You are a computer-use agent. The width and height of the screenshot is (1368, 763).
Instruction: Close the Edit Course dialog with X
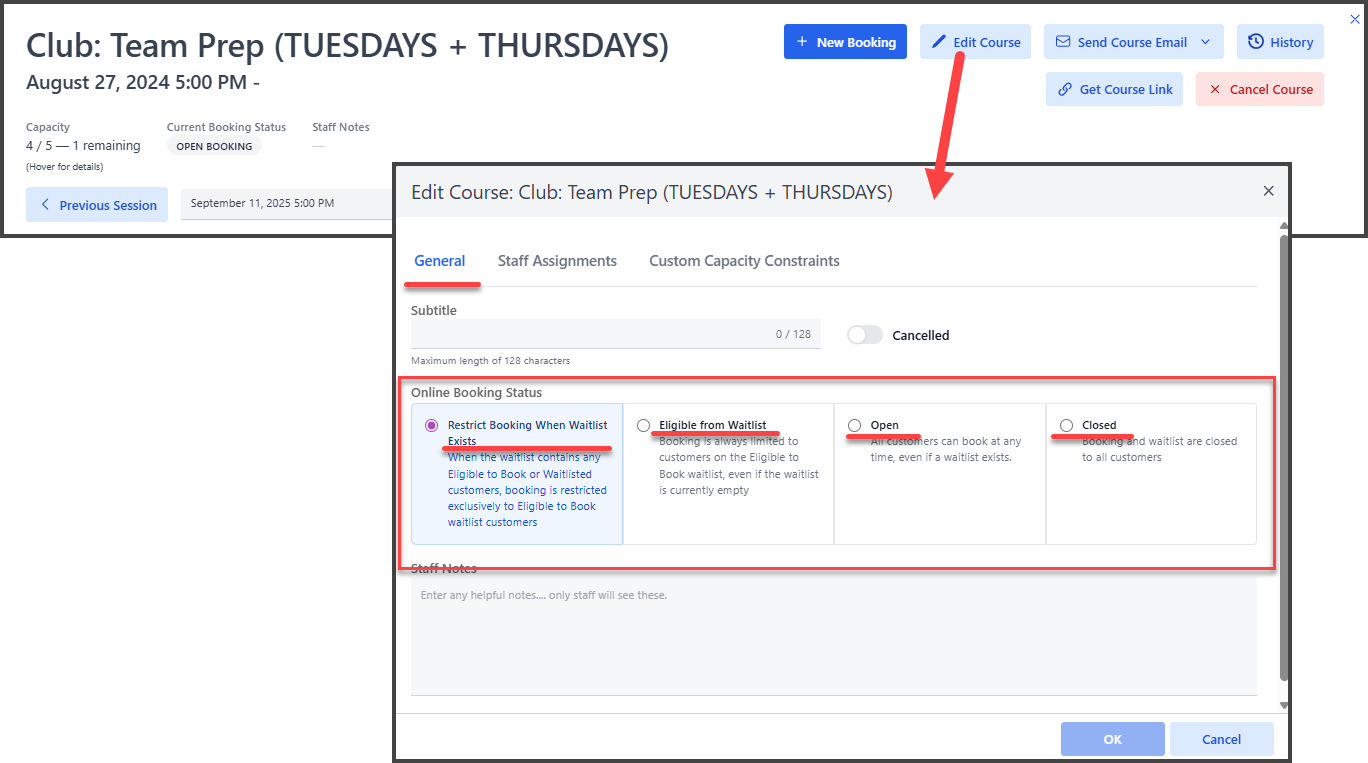pyautogui.click(x=1268, y=191)
